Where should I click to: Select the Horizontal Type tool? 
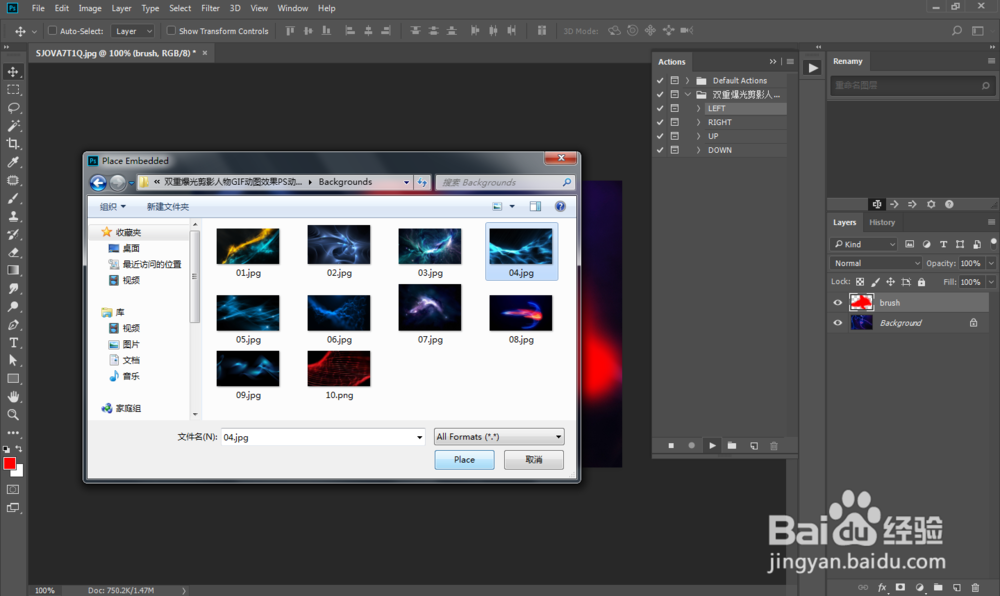coord(13,343)
